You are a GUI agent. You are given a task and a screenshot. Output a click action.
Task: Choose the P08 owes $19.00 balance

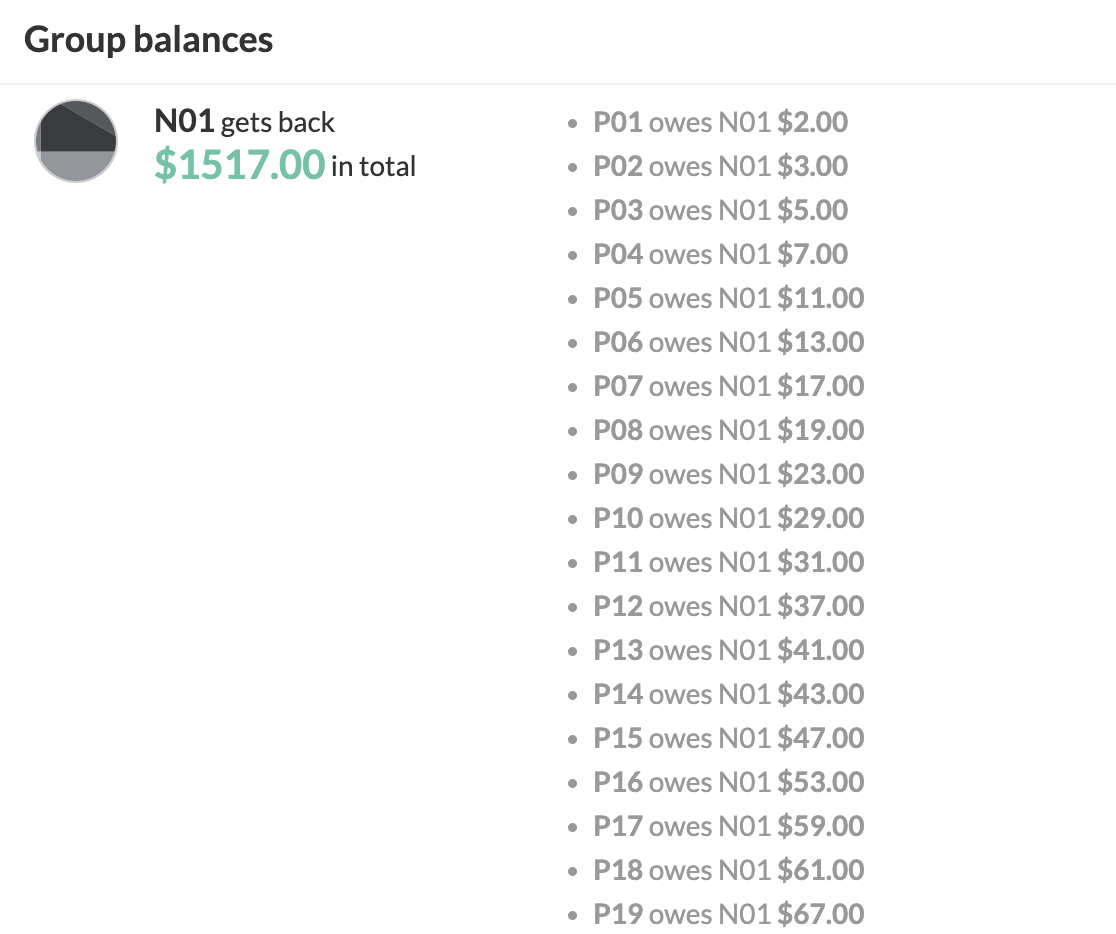(x=728, y=431)
